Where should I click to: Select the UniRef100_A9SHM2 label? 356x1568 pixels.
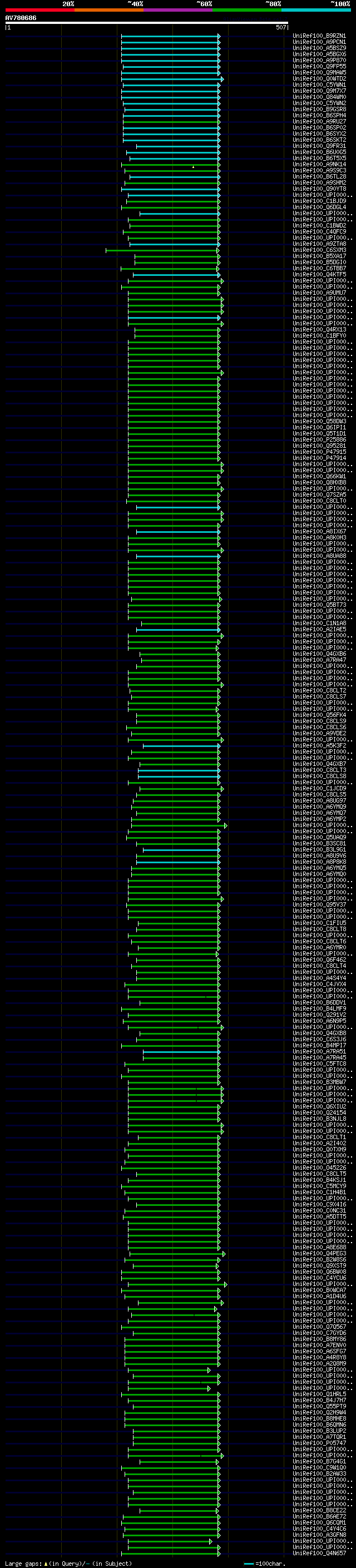[x=319, y=182]
